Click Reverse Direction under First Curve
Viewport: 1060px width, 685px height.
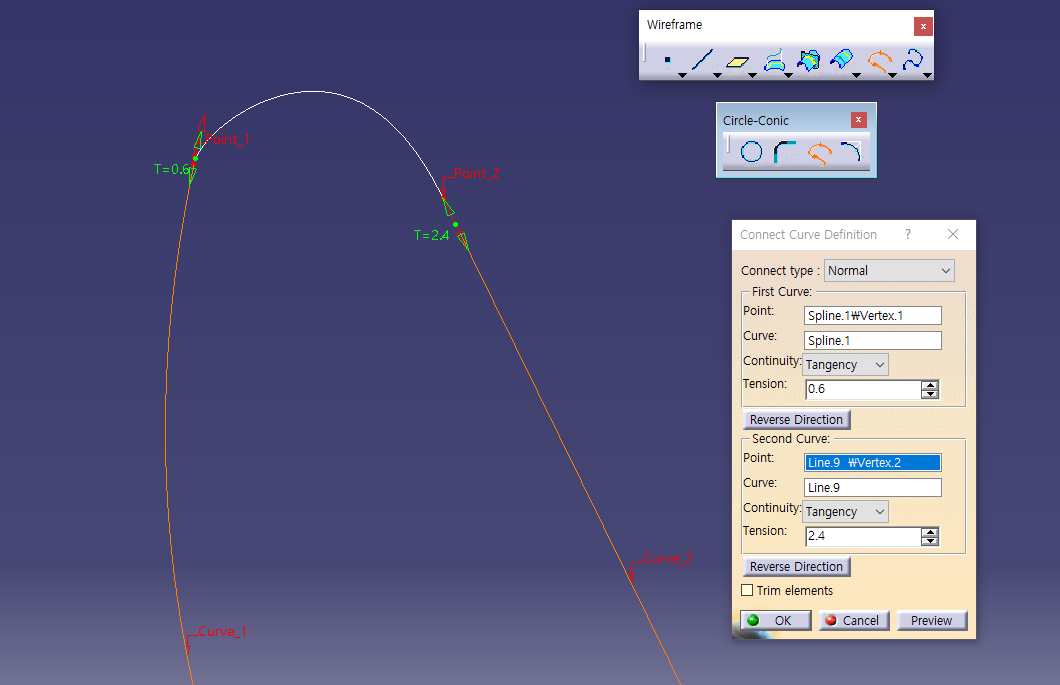coord(796,419)
